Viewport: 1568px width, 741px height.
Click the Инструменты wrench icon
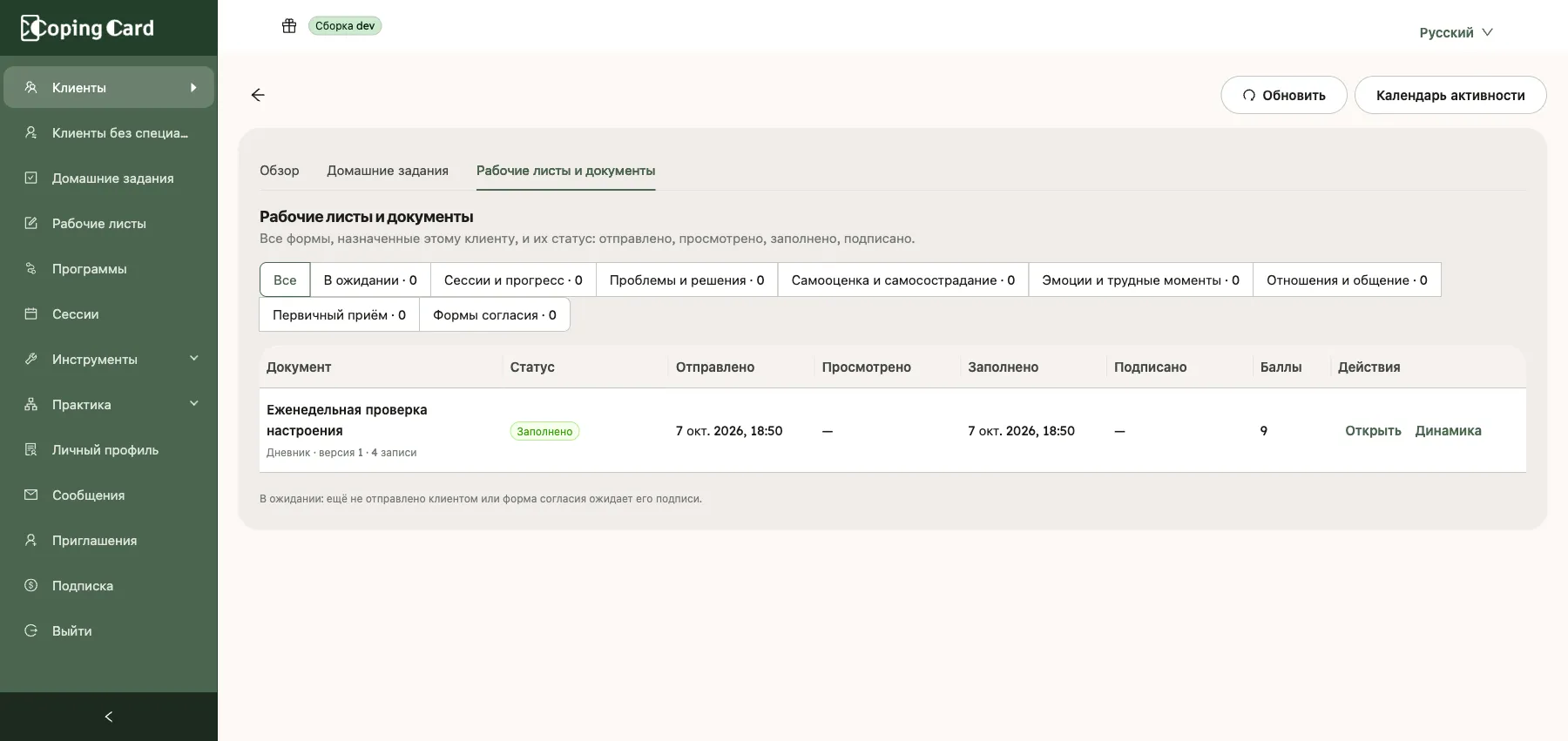(31, 359)
